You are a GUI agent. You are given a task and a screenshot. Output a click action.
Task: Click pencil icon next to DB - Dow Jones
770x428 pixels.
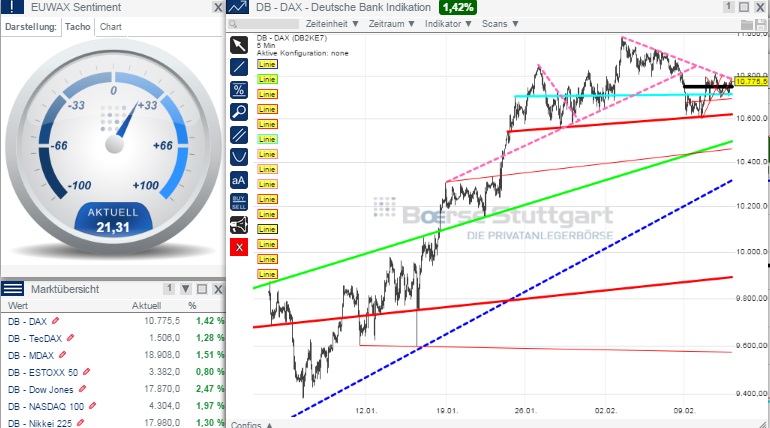pos(82,389)
